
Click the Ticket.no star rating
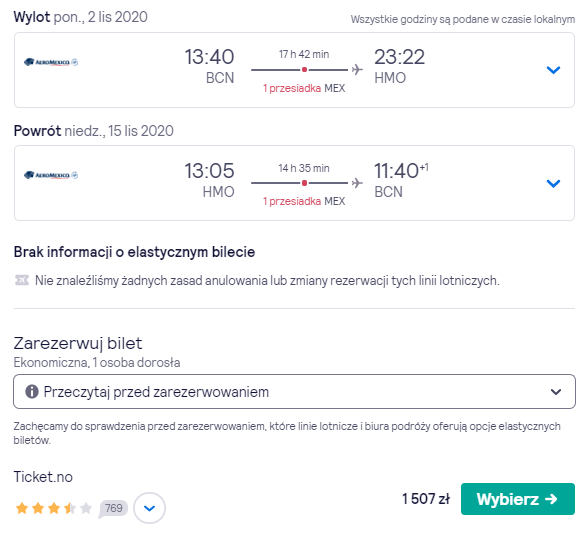(54, 508)
